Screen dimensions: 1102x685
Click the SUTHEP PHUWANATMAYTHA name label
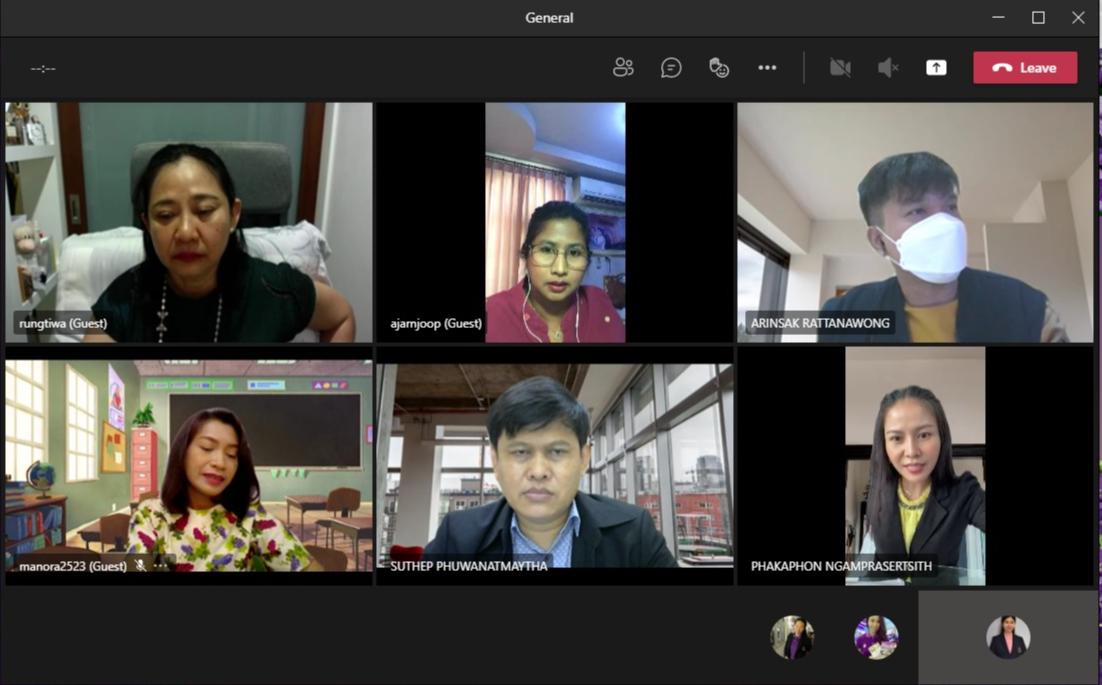pyautogui.click(x=468, y=566)
